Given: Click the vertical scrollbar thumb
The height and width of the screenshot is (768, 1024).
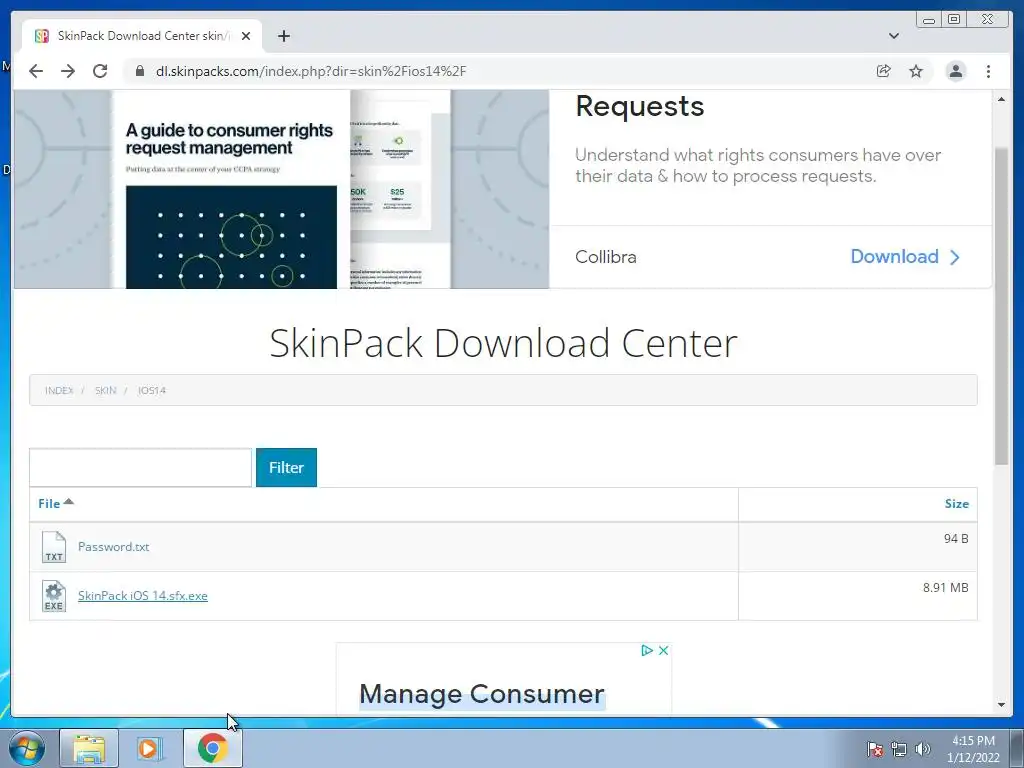Looking at the screenshot, I should pyautogui.click(x=1001, y=306).
